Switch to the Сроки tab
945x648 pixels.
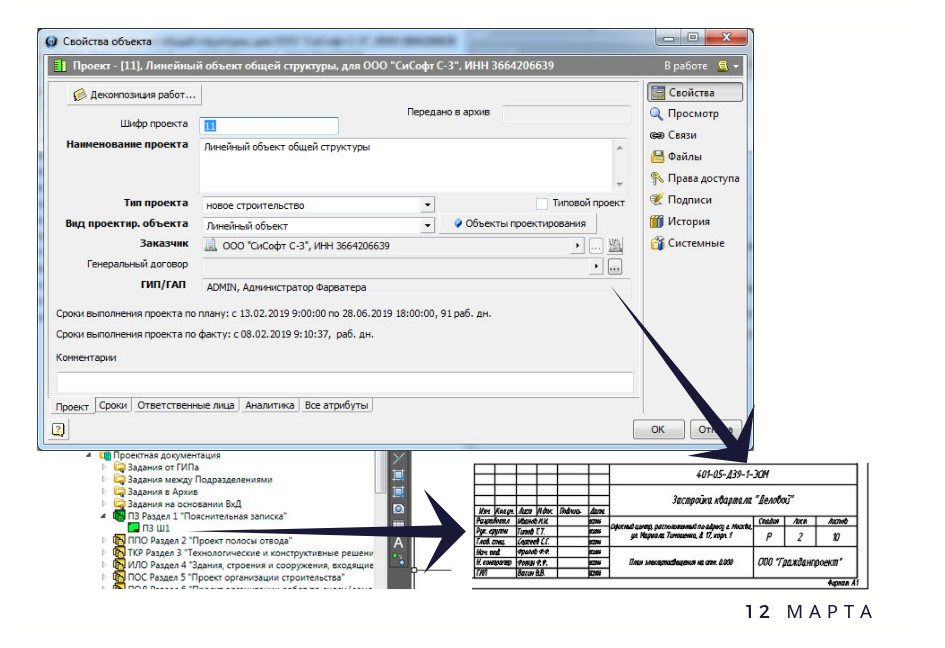coord(113,406)
